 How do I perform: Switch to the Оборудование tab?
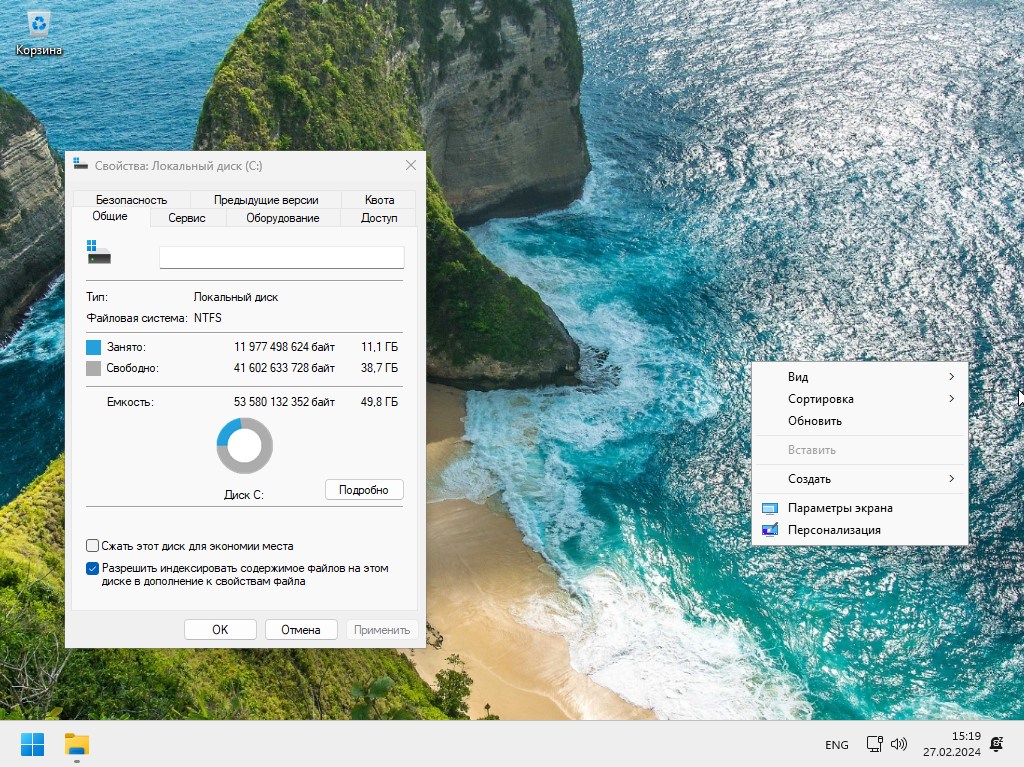point(283,218)
